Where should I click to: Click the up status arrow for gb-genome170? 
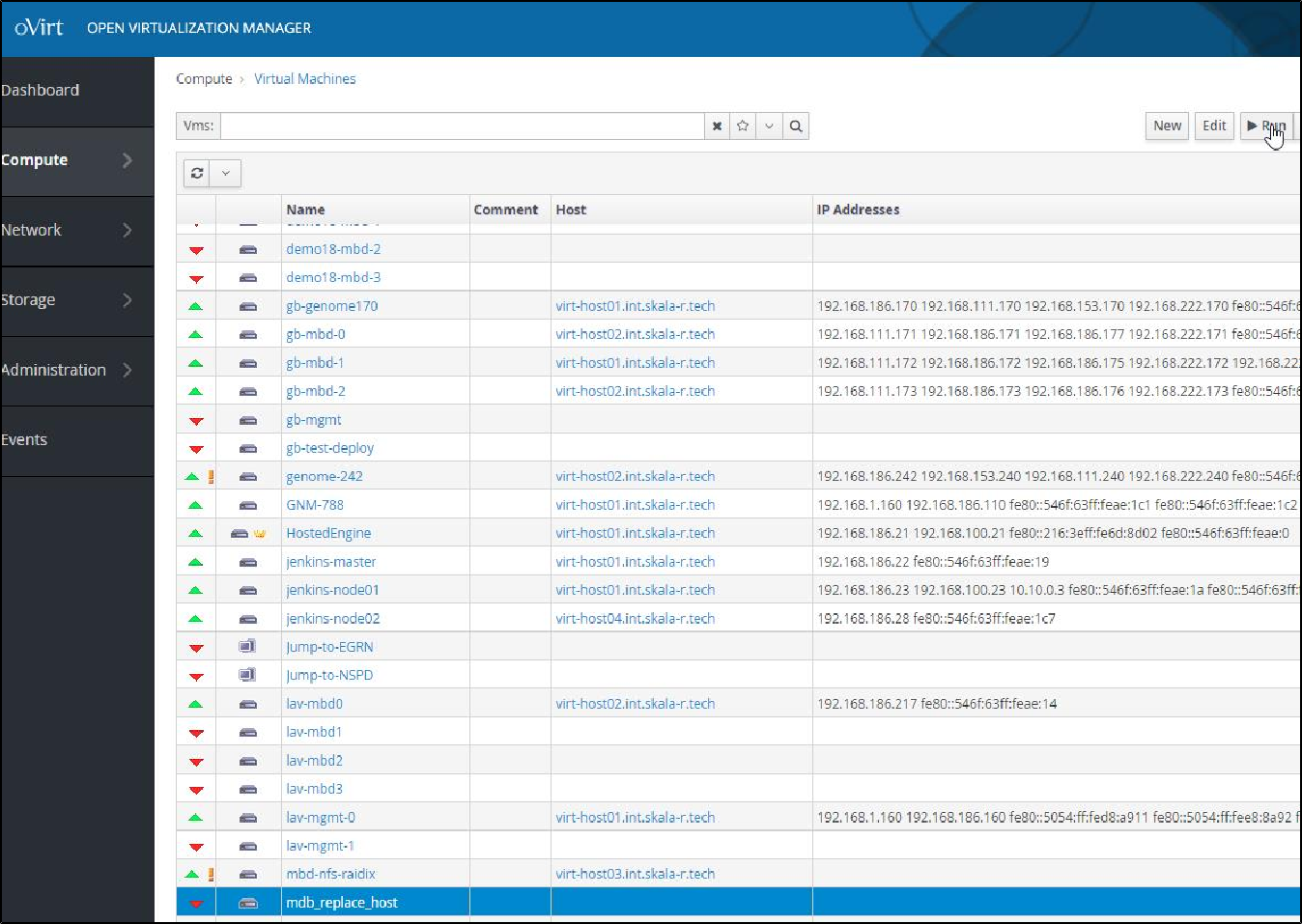click(196, 306)
